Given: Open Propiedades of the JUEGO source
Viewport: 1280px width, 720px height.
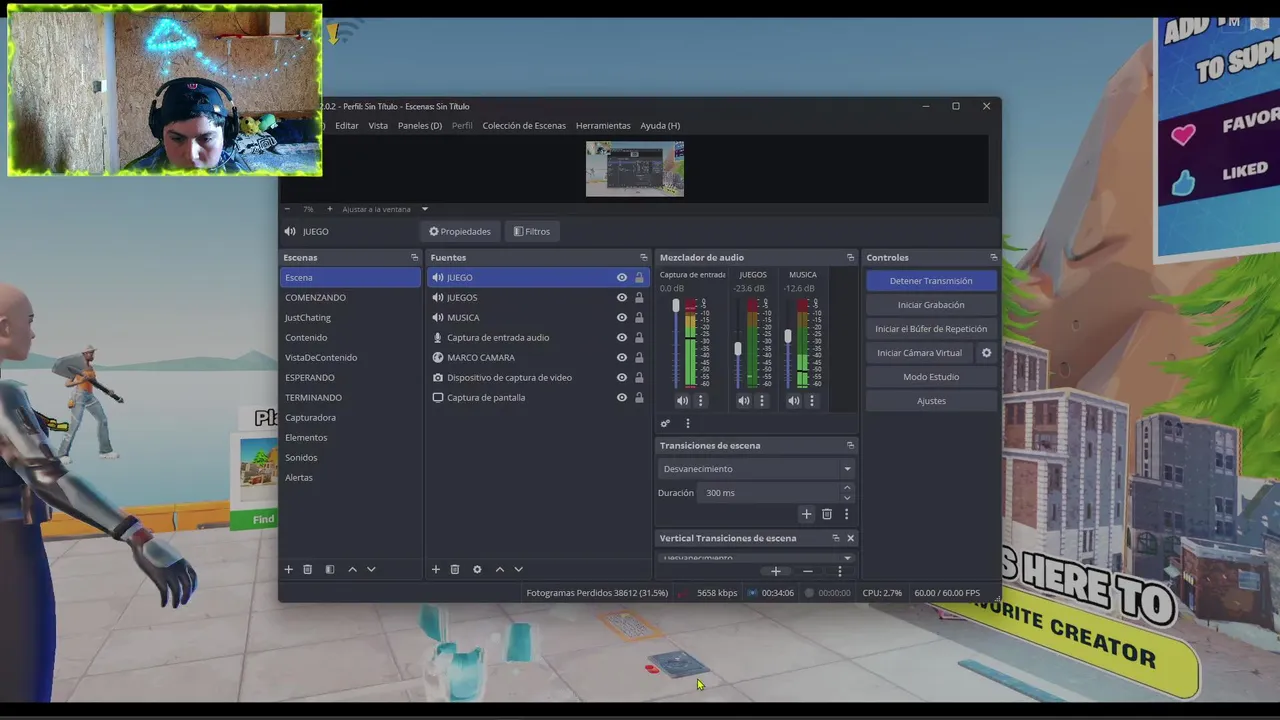Looking at the screenshot, I should [460, 232].
